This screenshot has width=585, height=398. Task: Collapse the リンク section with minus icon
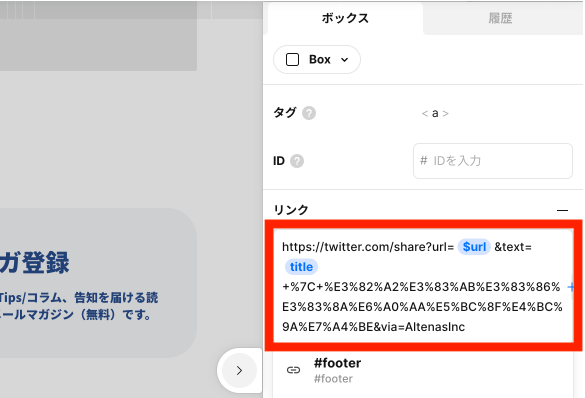pos(562,210)
